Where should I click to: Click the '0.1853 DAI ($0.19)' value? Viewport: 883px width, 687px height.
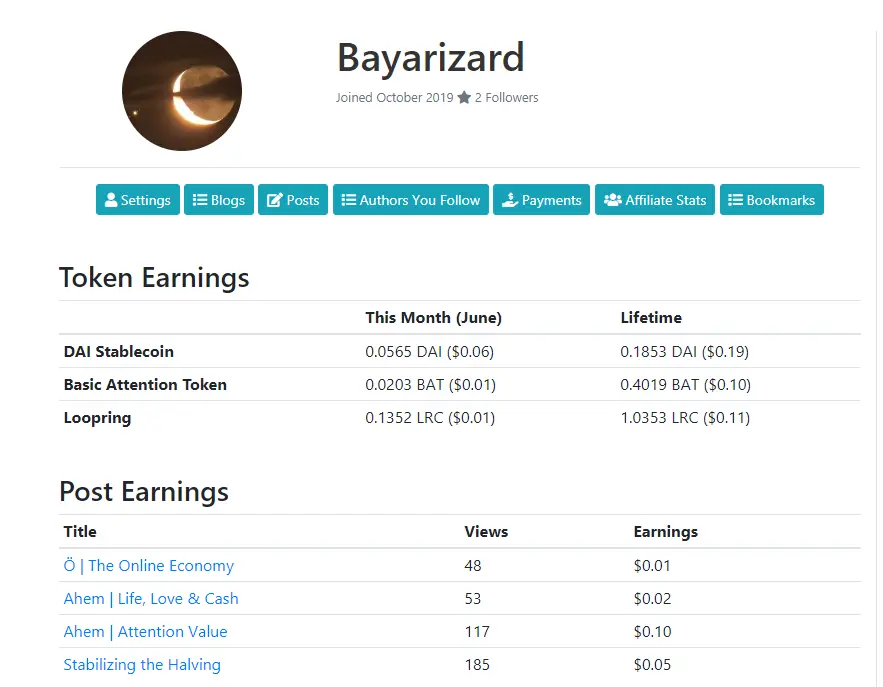(x=685, y=352)
